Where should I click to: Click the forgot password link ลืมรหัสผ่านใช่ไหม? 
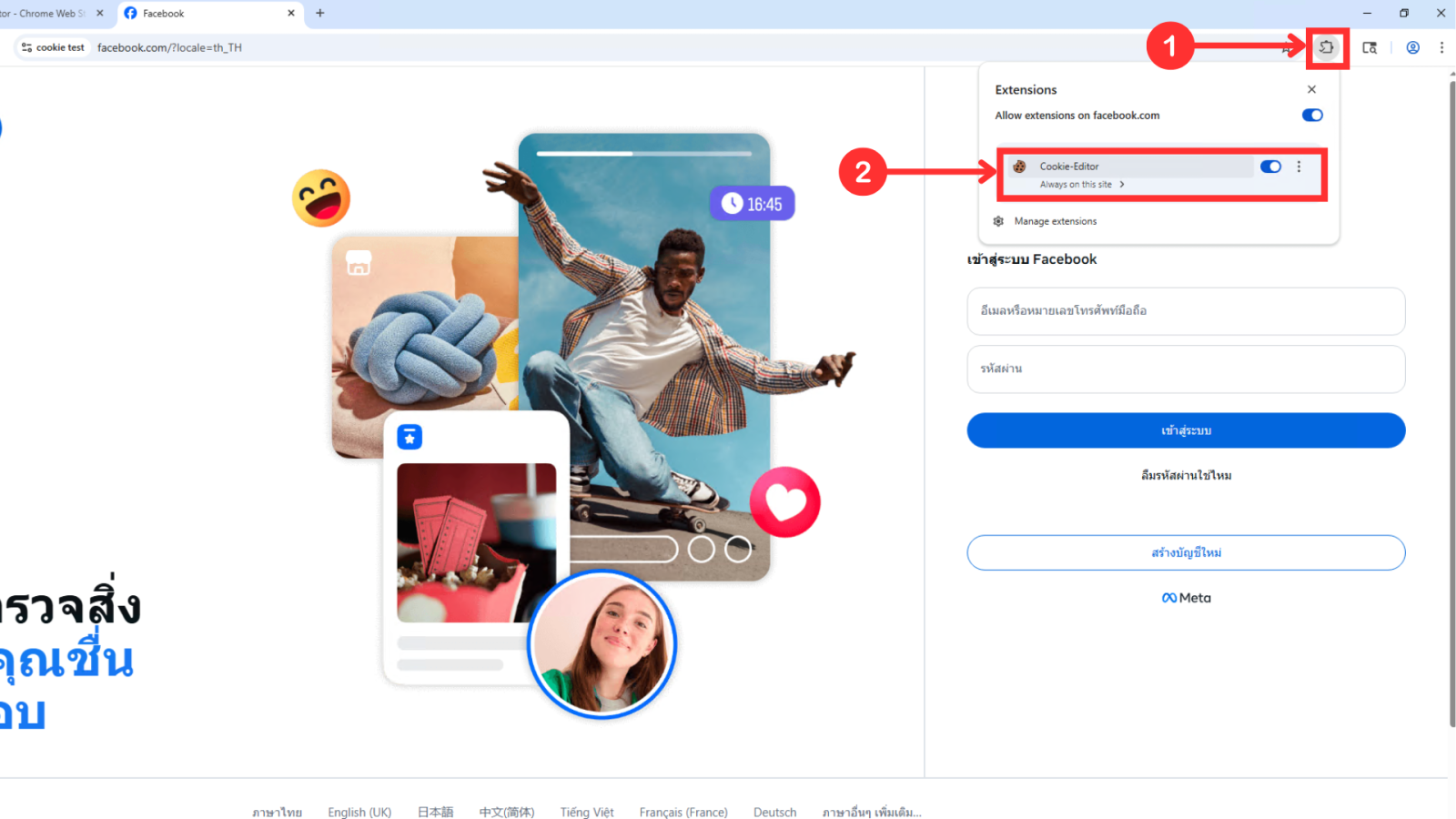click(x=1185, y=476)
